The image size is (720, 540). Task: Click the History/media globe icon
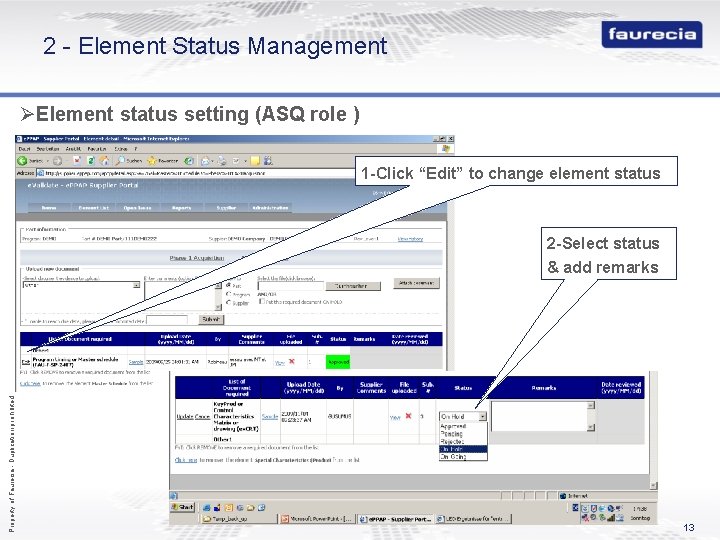[188, 161]
